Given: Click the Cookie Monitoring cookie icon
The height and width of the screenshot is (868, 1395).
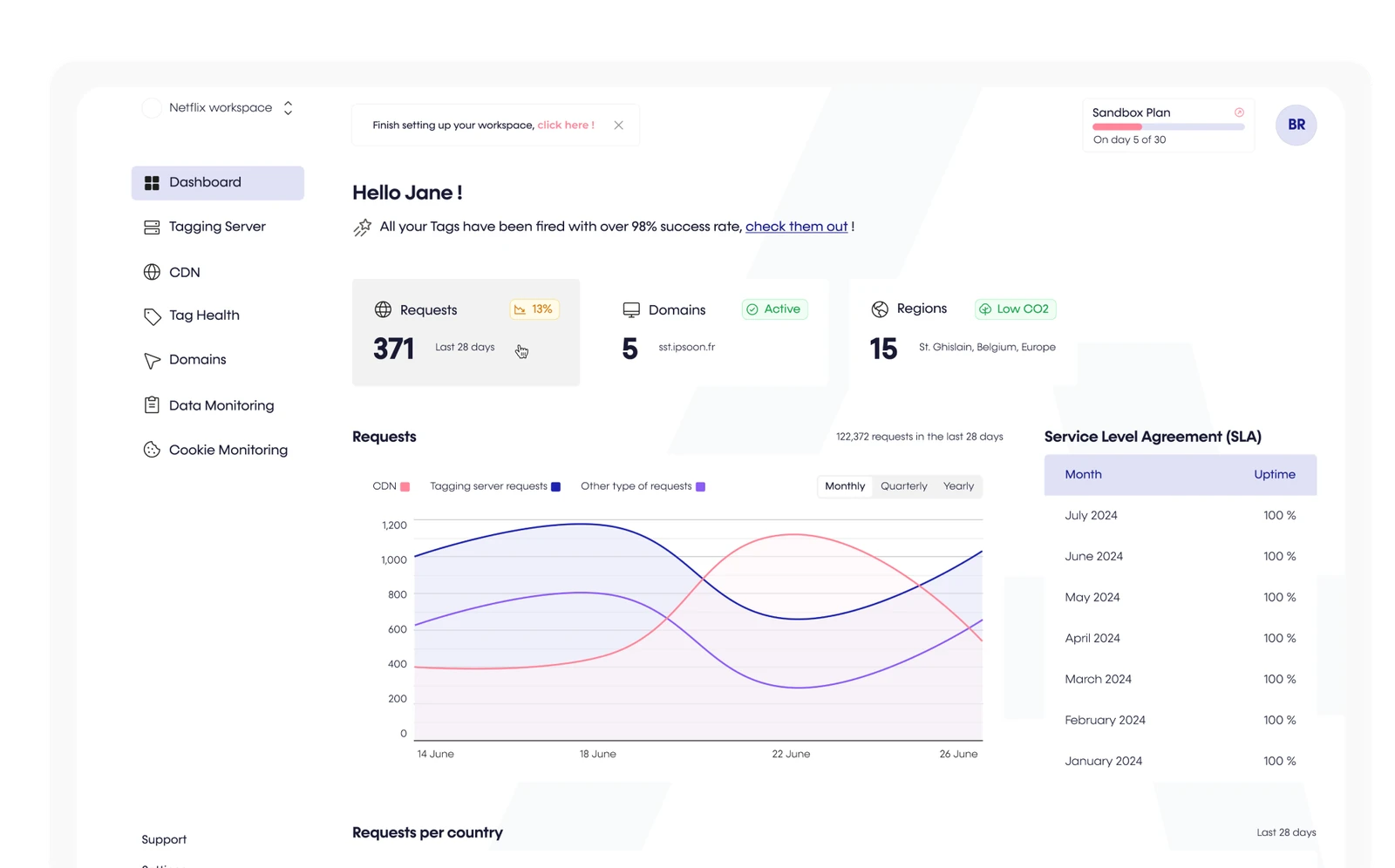Looking at the screenshot, I should click(x=152, y=450).
